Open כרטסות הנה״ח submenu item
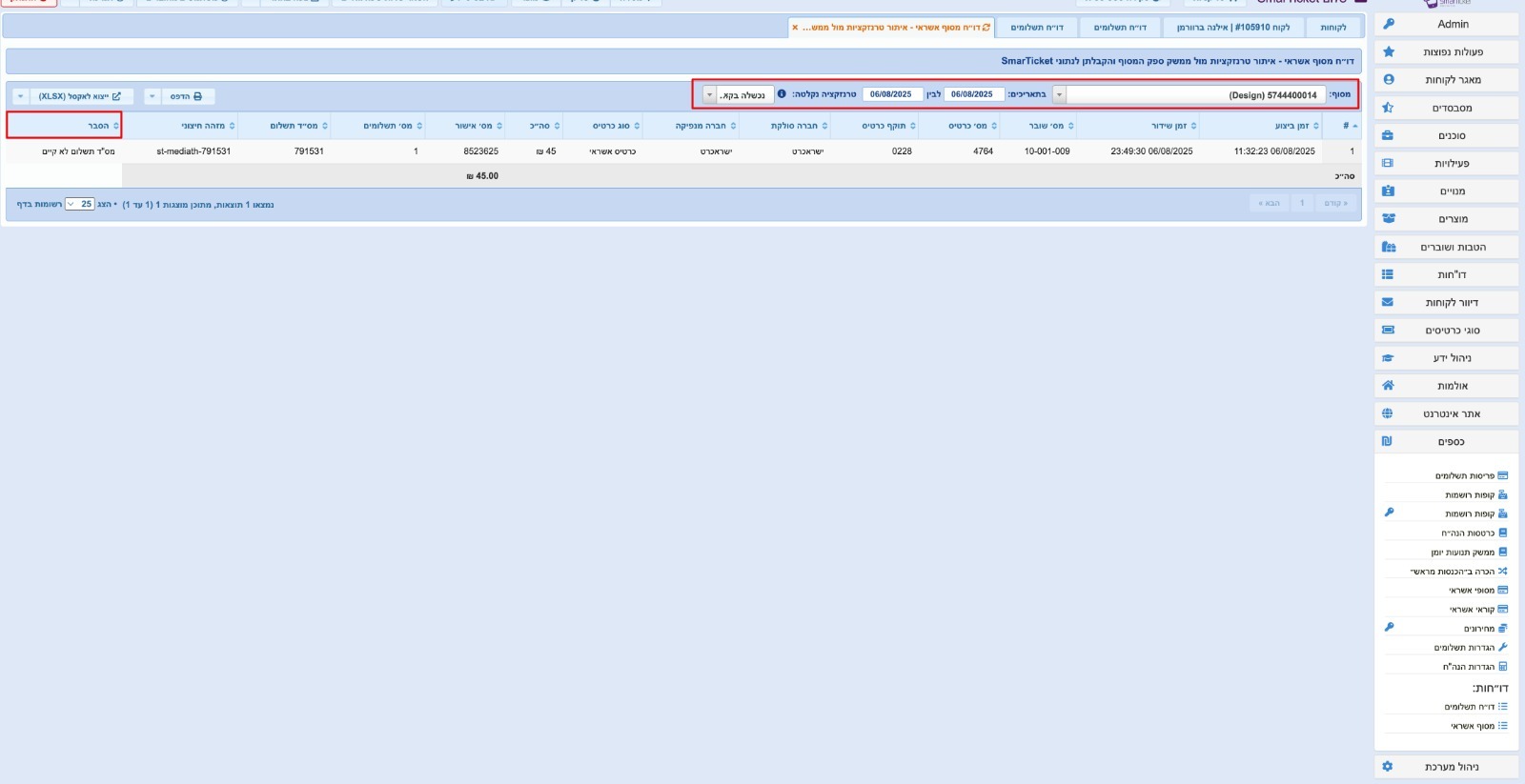The width and height of the screenshot is (1525, 784). [1474, 533]
